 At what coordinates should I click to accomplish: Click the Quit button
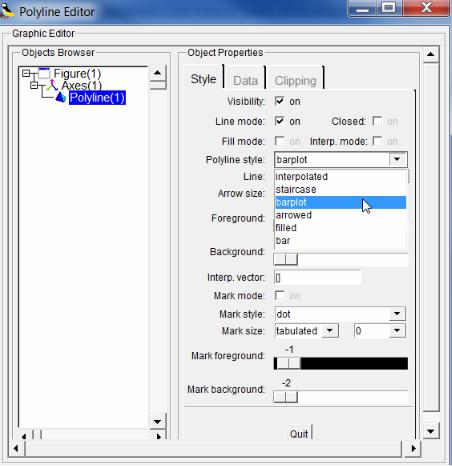299,434
